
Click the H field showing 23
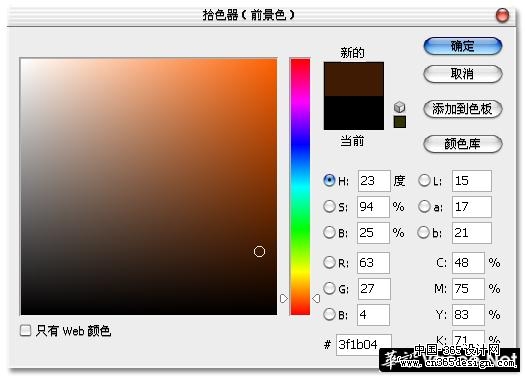(374, 181)
